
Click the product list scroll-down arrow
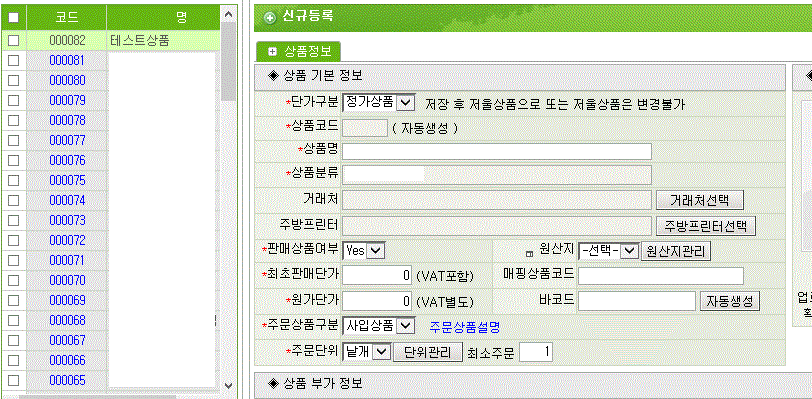(x=228, y=385)
